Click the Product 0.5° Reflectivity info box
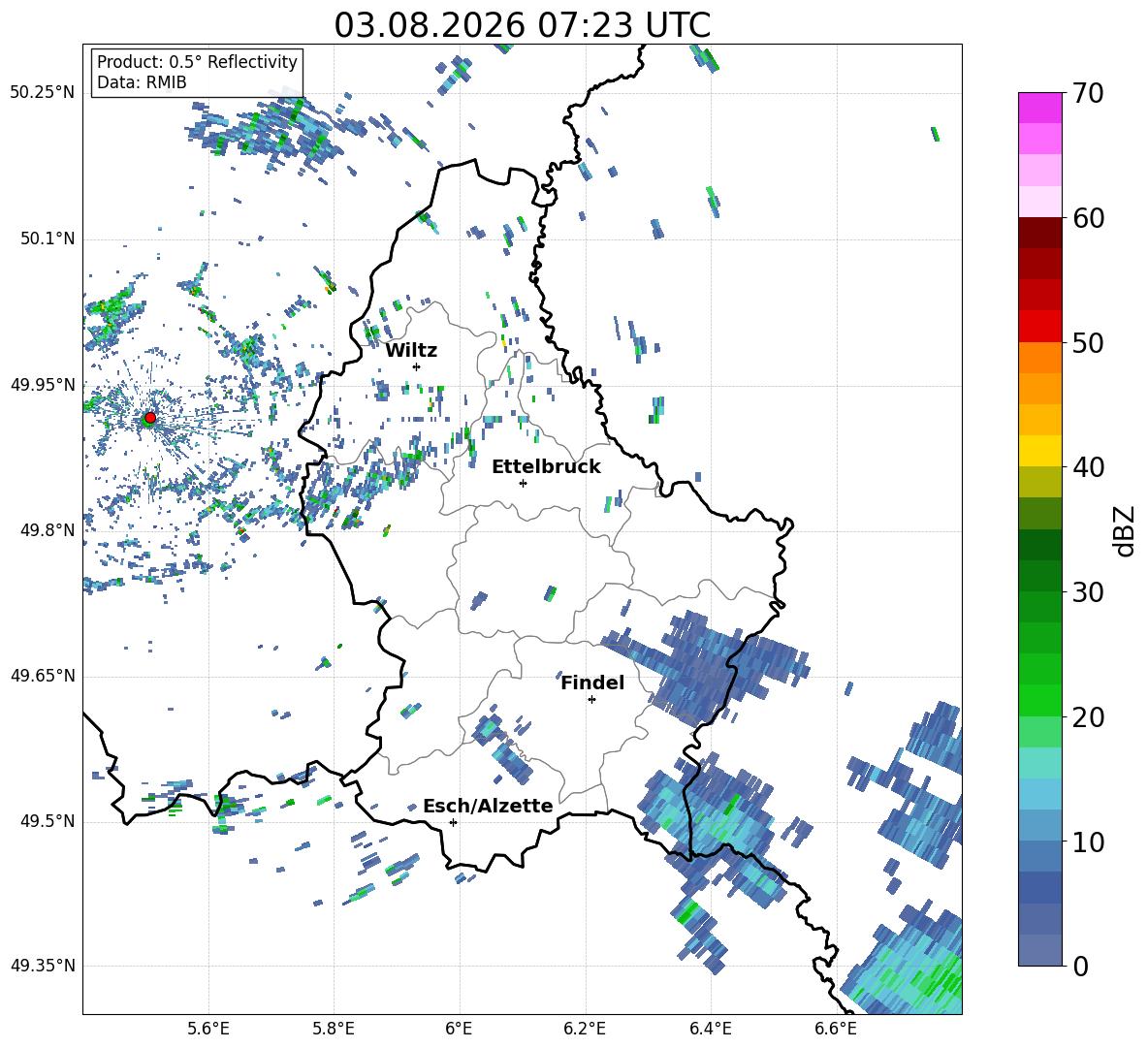Image resolution: width=1148 pixels, height=1048 pixels. point(197,72)
